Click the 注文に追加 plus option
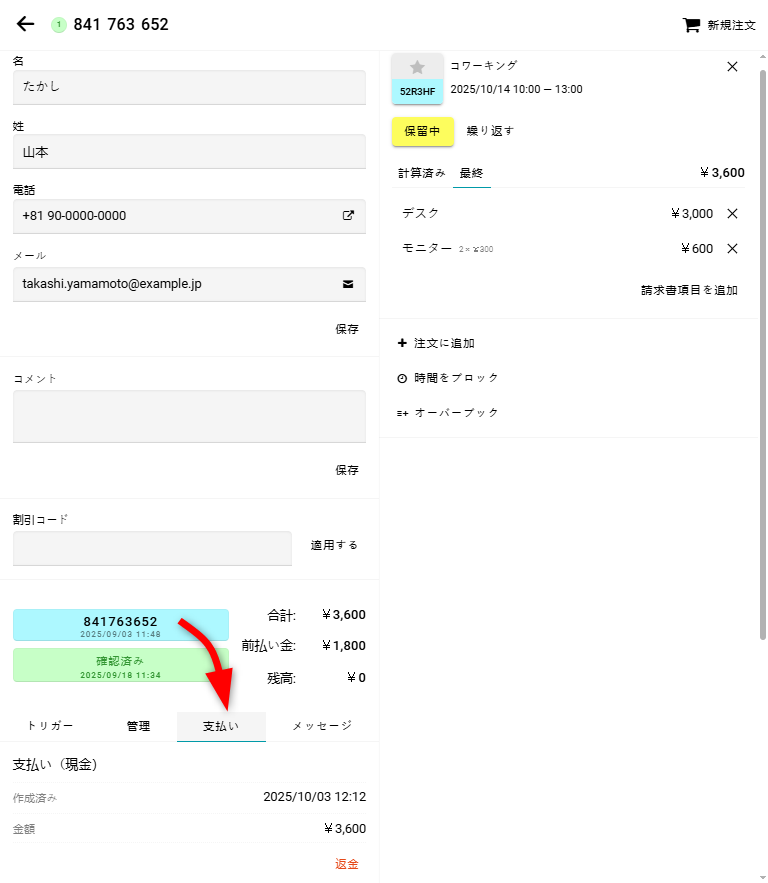768x883 pixels. coord(436,343)
